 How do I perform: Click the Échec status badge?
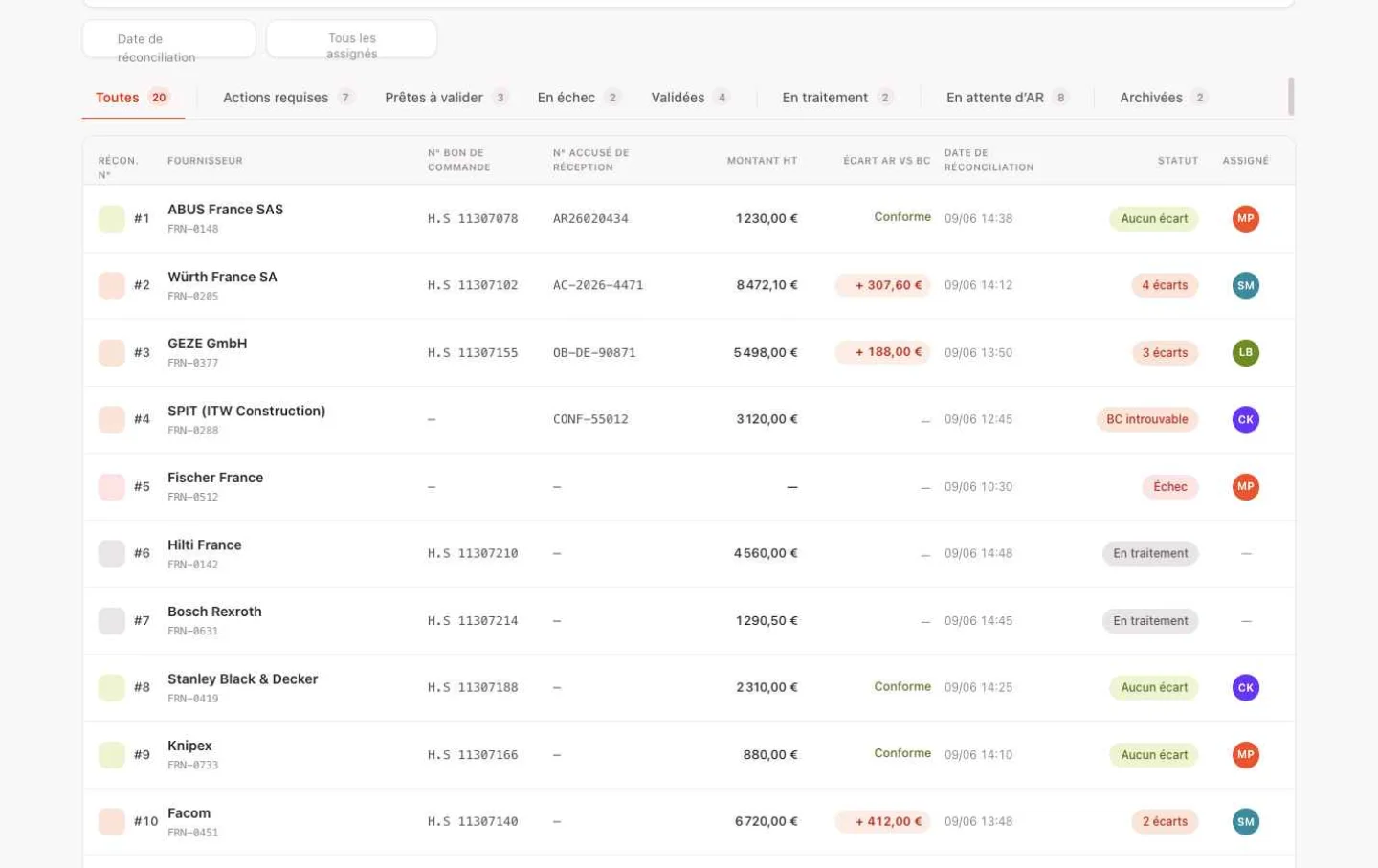tap(1170, 486)
